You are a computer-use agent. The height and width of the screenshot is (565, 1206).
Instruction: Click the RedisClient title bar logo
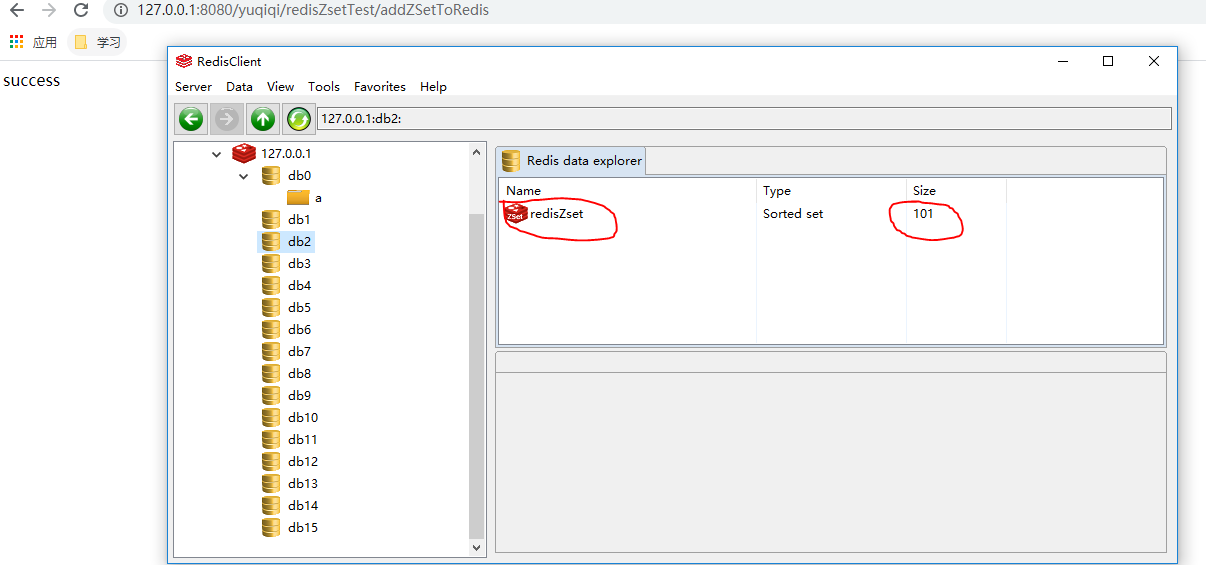coord(183,61)
